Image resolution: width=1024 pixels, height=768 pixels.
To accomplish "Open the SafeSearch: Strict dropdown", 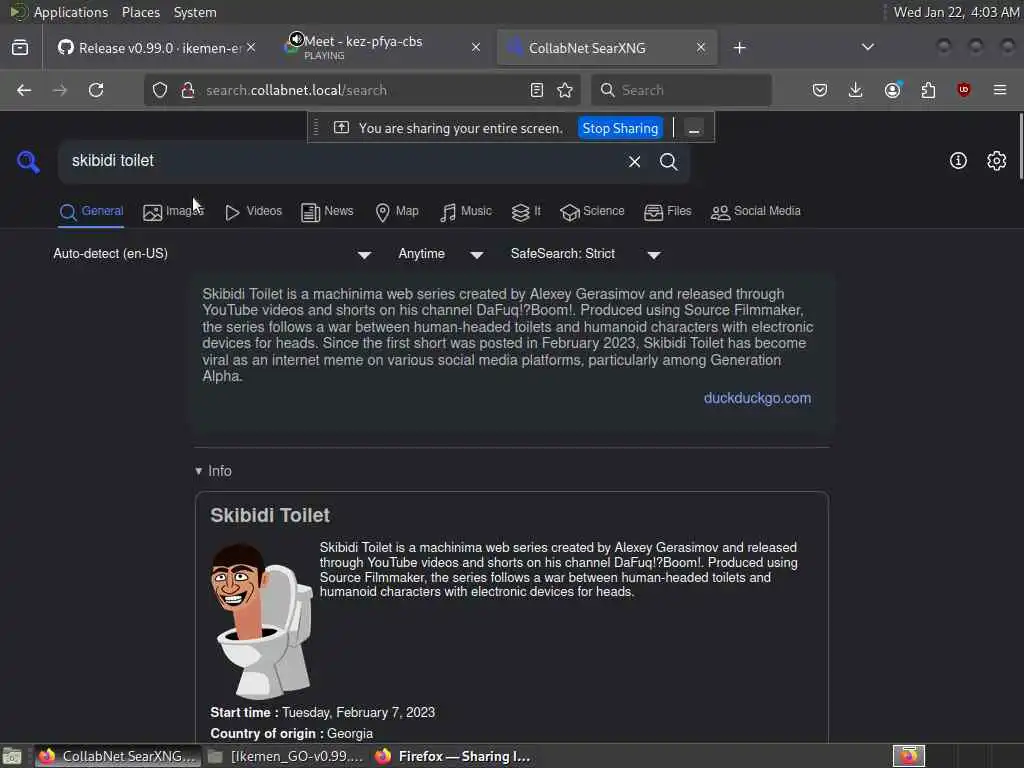I will pos(586,254).
